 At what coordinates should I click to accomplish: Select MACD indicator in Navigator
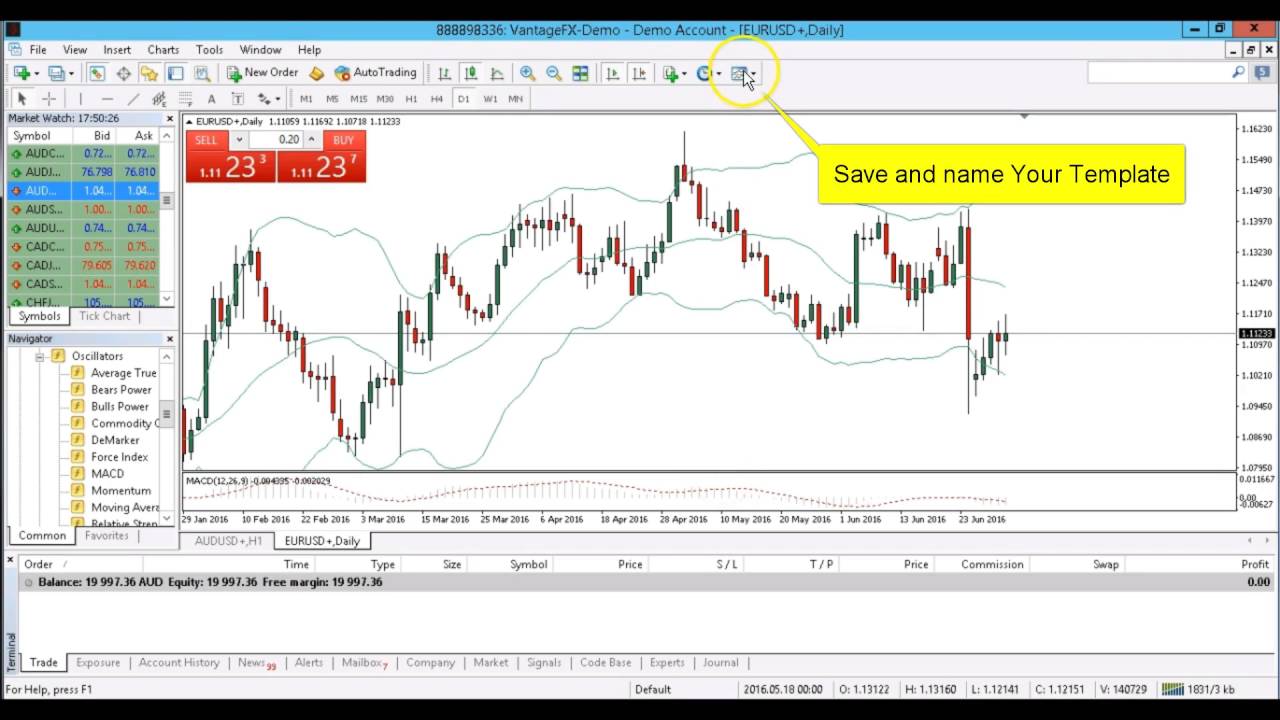click(x=107, y=474)
